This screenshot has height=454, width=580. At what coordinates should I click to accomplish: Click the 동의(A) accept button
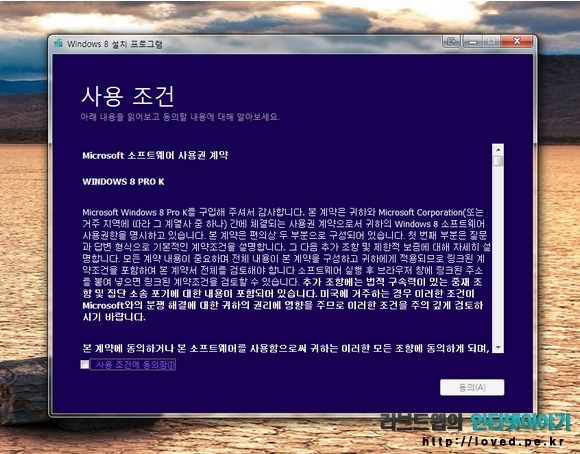[472, 387]
